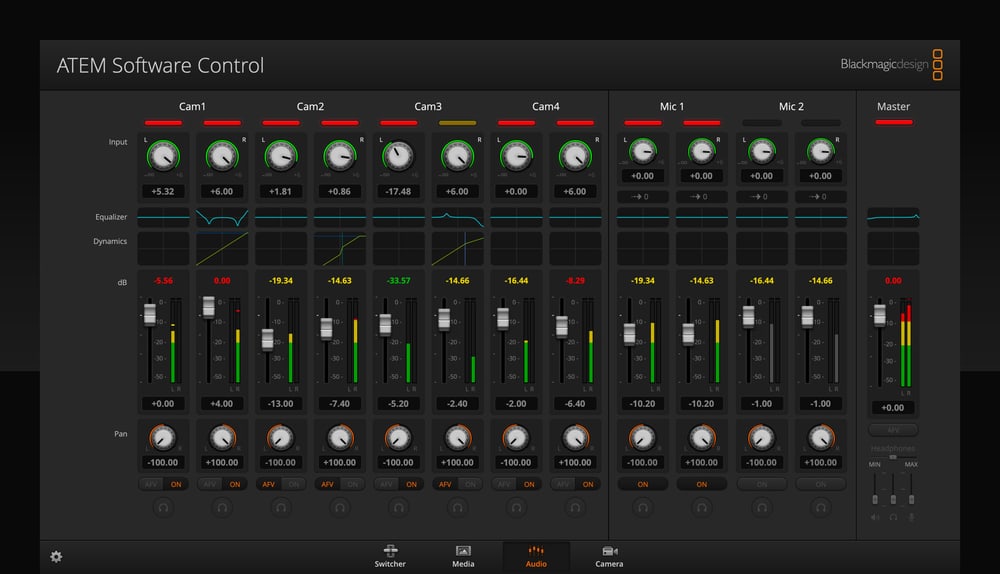Screen dimensions: 1000x574
Task: Click the speaker icon in Master headphones section
Action: coord(875,517)
